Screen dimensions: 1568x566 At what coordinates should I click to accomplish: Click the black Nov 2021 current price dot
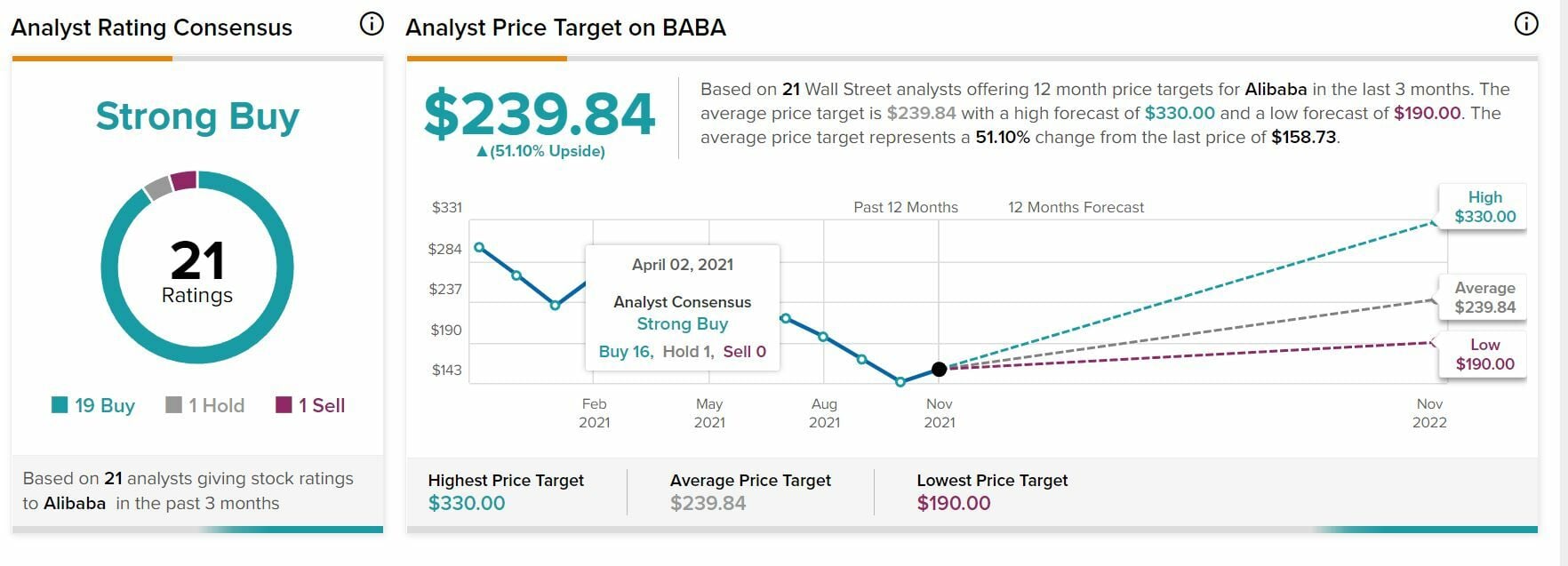(x=939, y=369)
